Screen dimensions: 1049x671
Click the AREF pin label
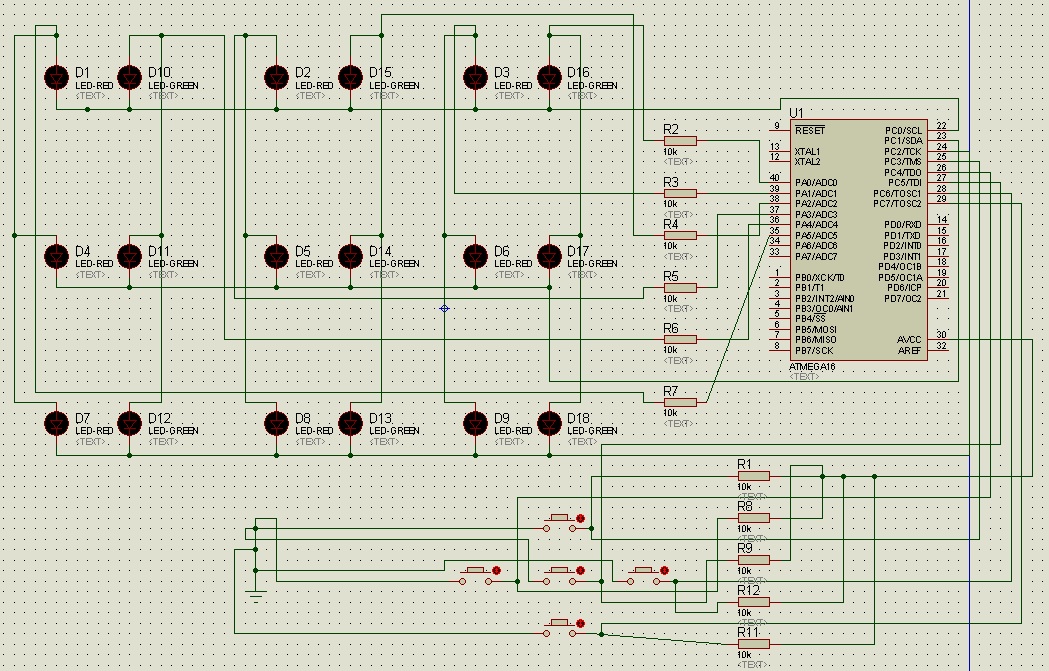click(x=909, y=351)
